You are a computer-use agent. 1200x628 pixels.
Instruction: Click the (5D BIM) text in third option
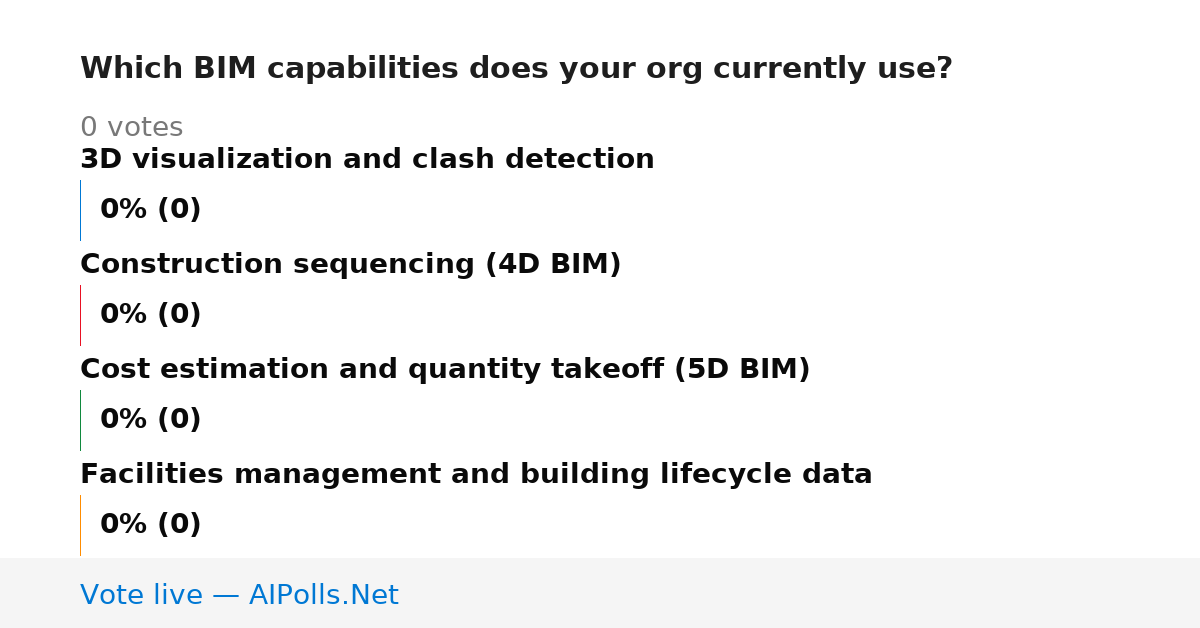[742, 370]
